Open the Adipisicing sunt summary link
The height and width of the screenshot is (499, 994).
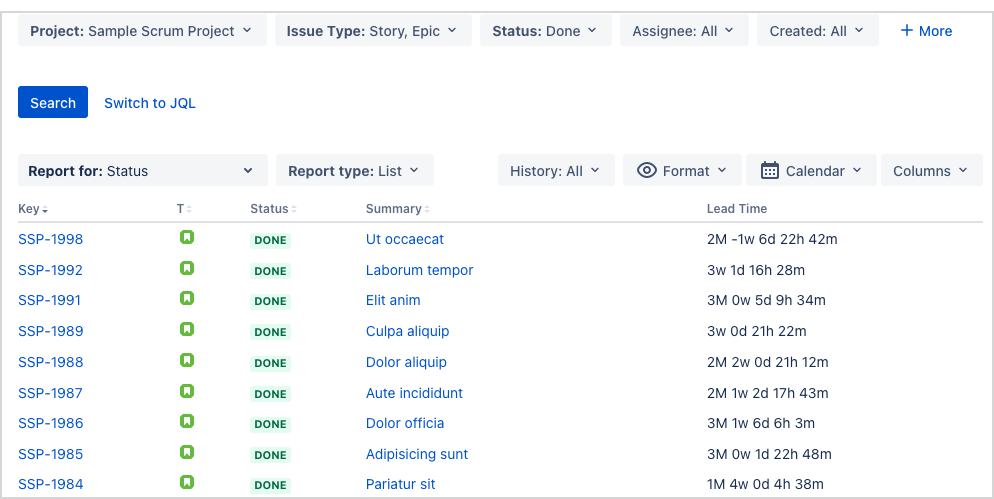click(x=416, y=454)
